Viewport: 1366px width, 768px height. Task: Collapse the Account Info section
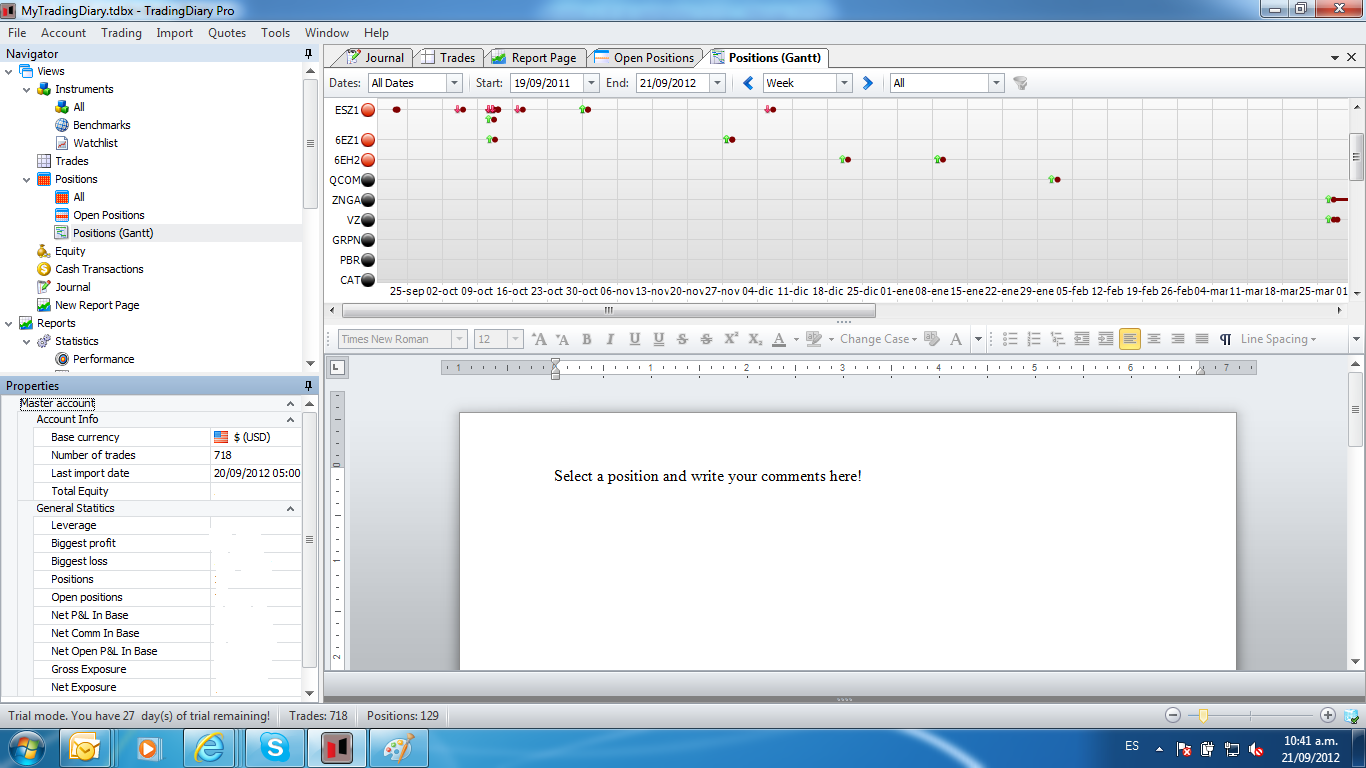[x=291, y=420]
